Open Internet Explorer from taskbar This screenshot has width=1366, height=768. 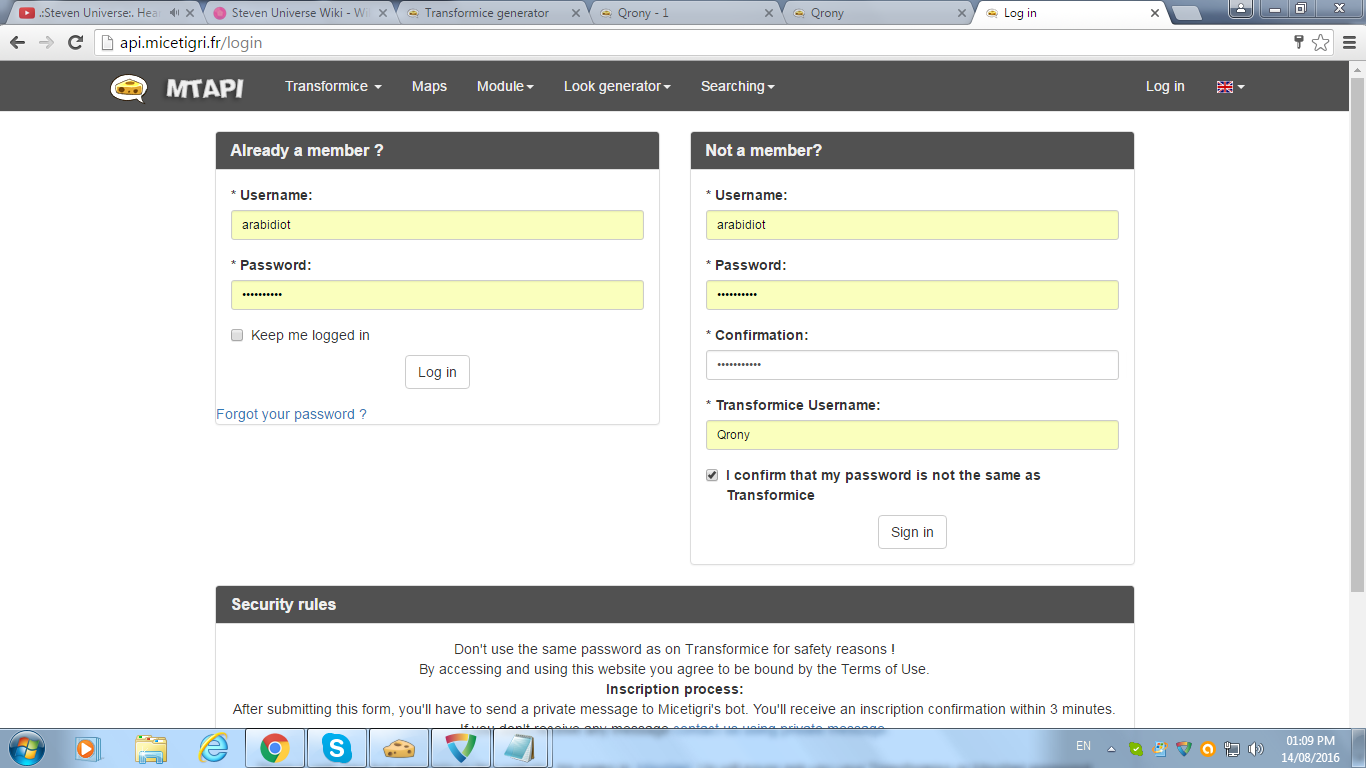tap(213, 748)
